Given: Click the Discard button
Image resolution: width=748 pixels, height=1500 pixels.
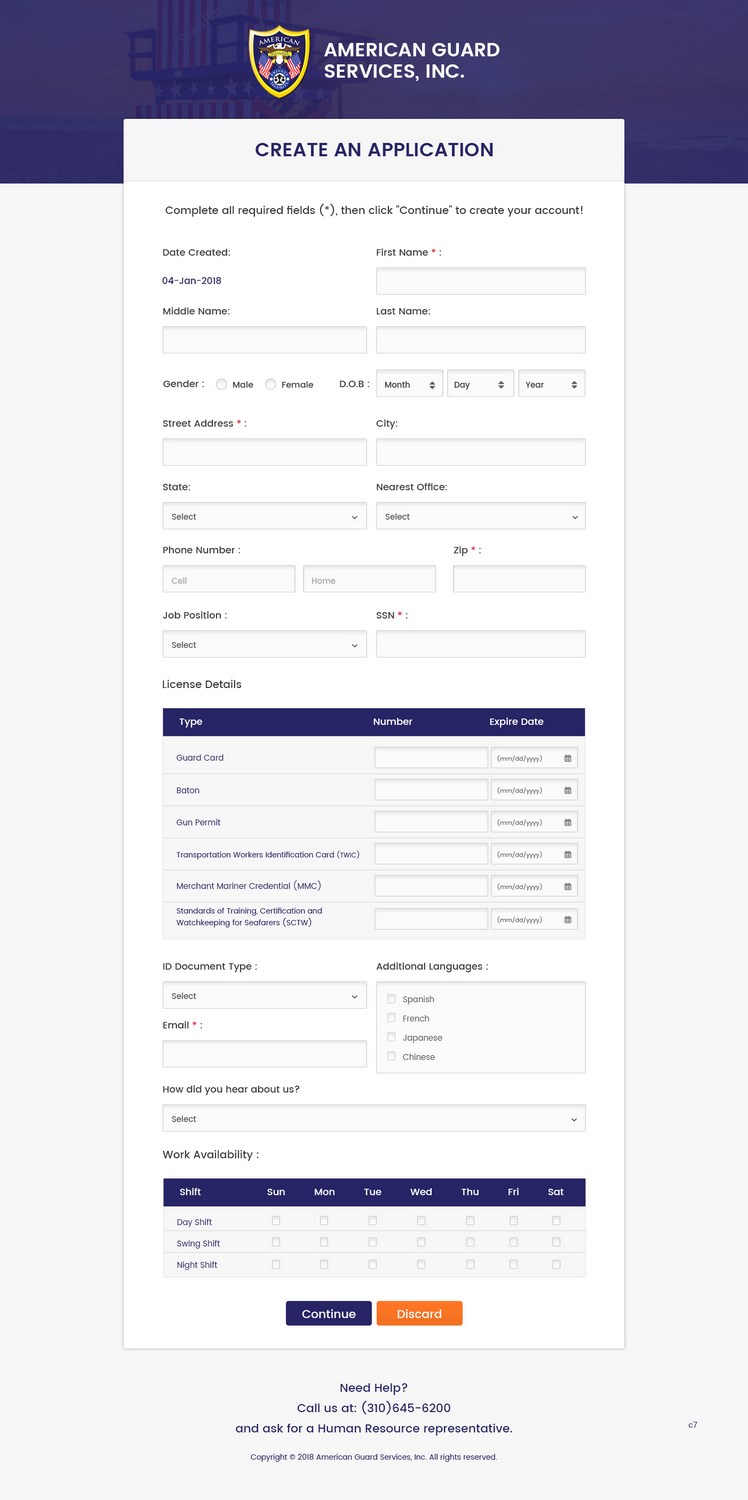Looking at the screenshot, I should click(x=419, y=1313).
